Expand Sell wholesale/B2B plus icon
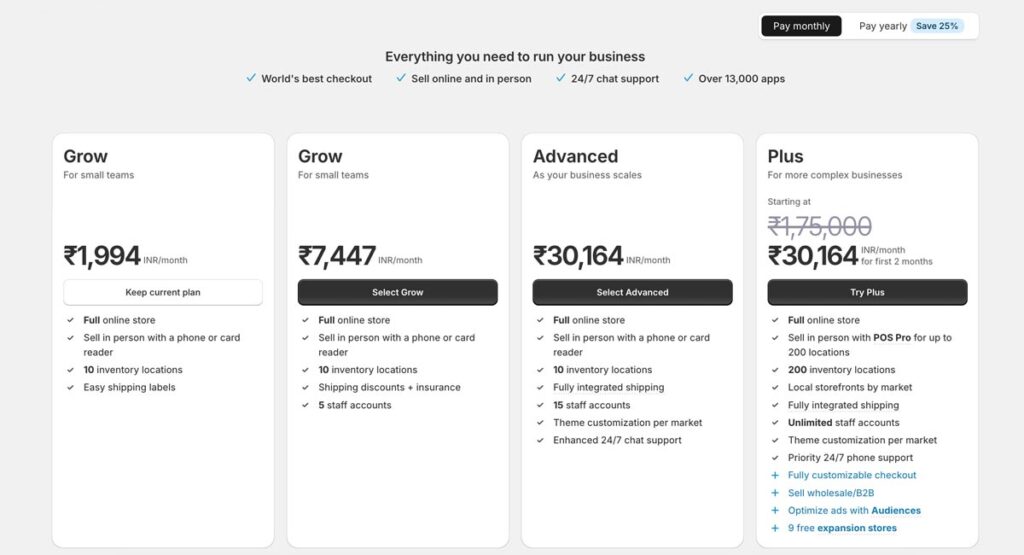This screenshot has height=555, width=1024. click(774, 493)
